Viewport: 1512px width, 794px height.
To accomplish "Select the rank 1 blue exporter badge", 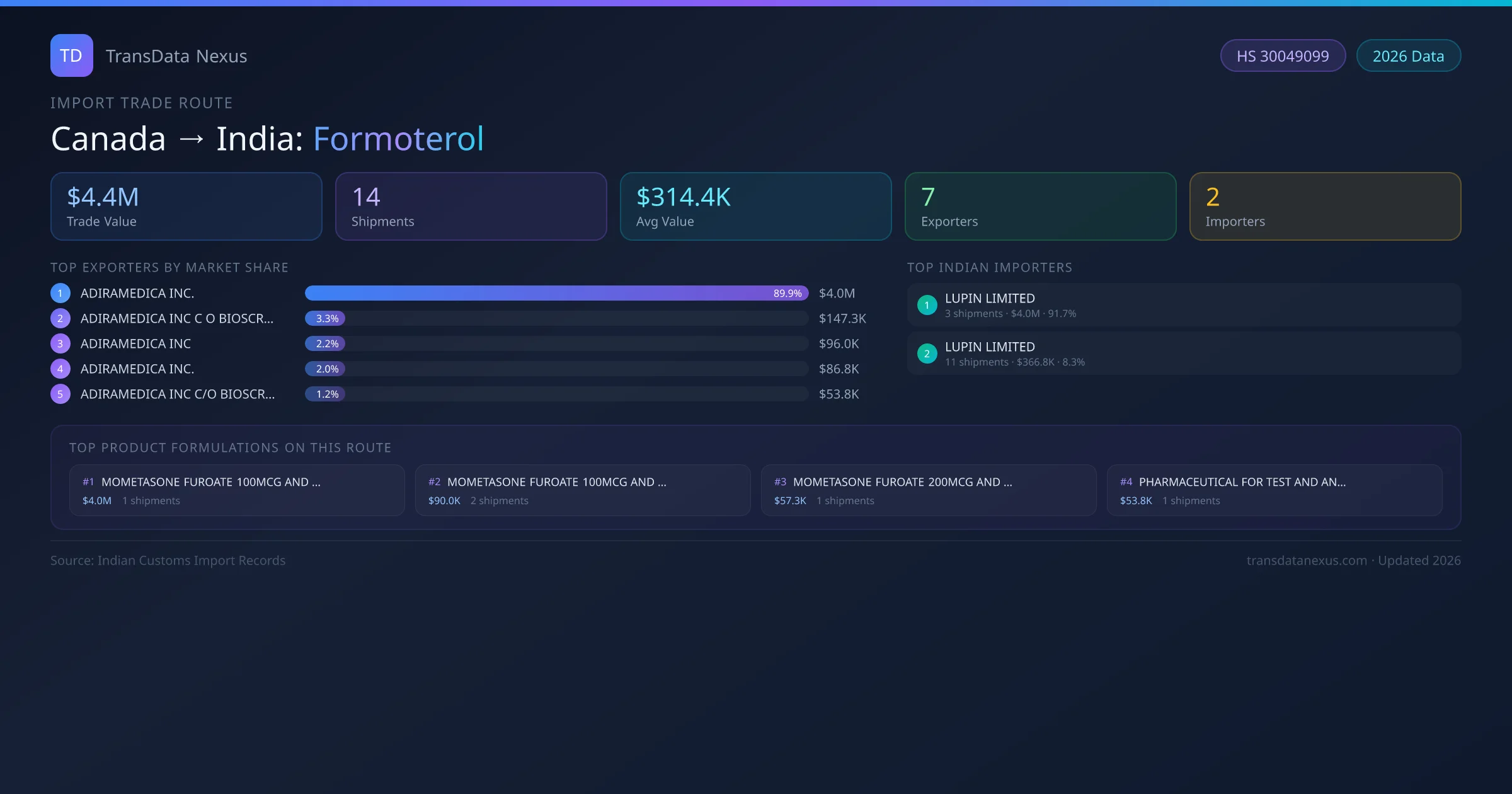I will coord(60,293).
